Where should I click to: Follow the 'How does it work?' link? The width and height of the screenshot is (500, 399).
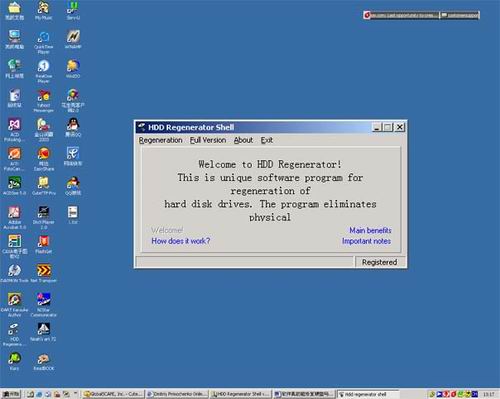click(181, 241)
